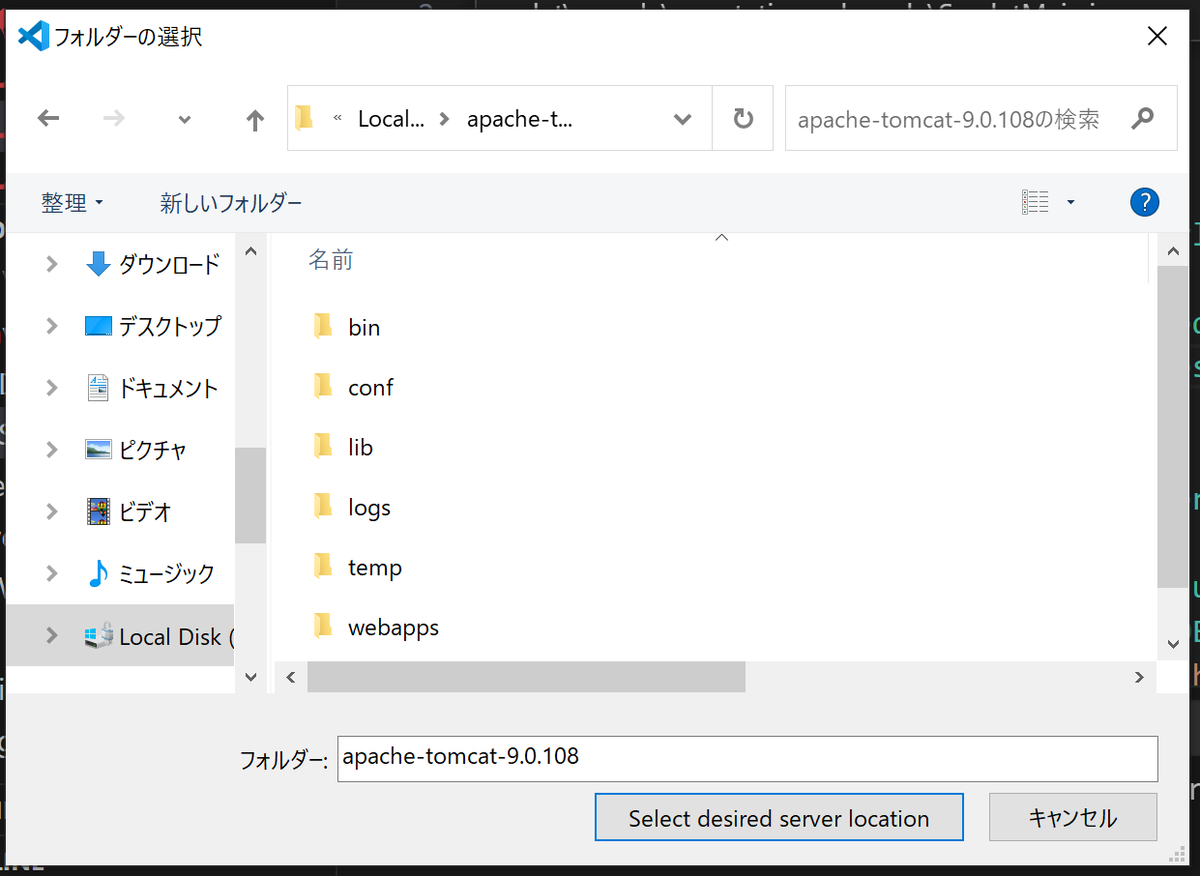This screenshot has width=1200, height=876.
Task: Go up one folder level
Action: point(255,120)
